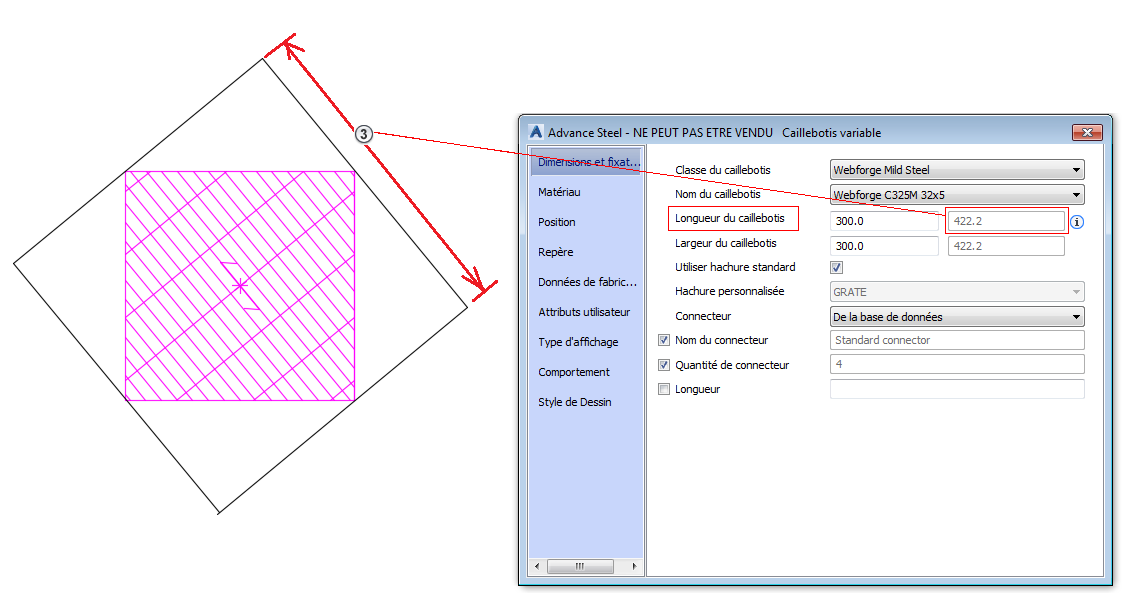1128x593 pixels.
Task: Click sidebar scrollbar left arrow
Action: click(537, 566)
